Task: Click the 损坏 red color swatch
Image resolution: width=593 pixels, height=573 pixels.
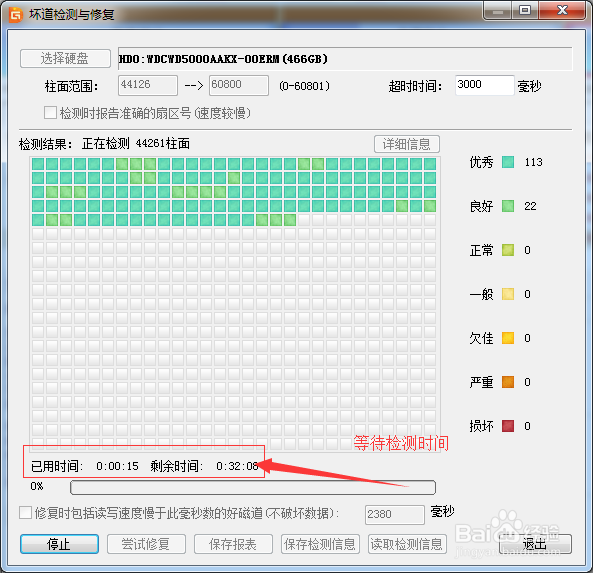Action: tap(508, 426)
